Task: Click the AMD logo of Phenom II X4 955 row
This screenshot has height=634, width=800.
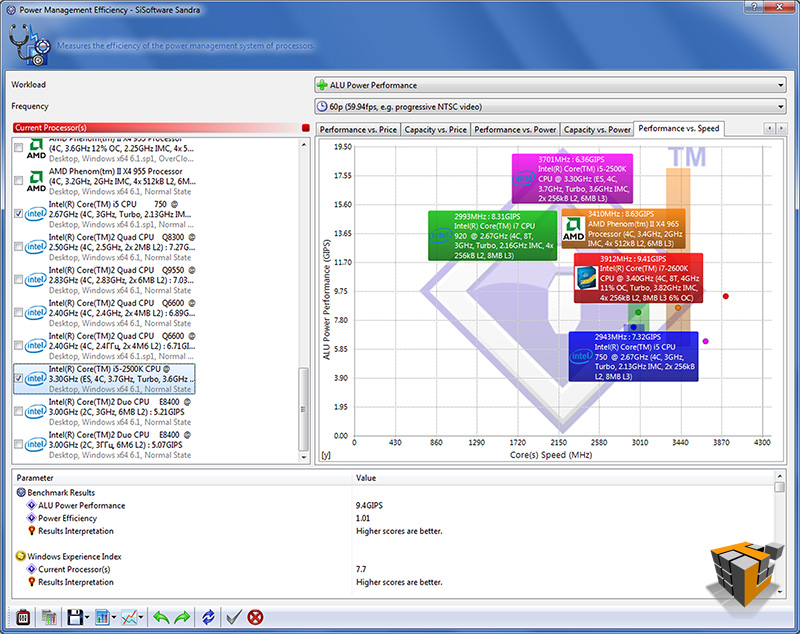Action: coord(36,181)
